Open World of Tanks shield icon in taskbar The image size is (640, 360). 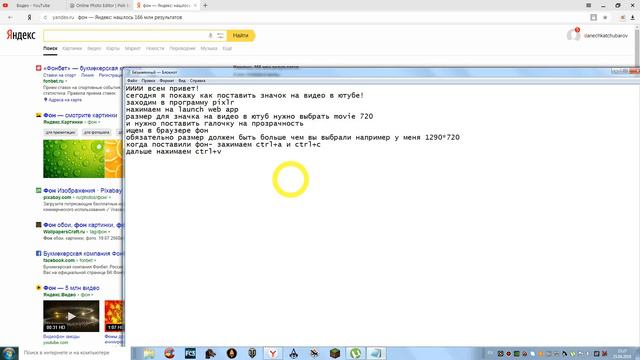[252, 353]
